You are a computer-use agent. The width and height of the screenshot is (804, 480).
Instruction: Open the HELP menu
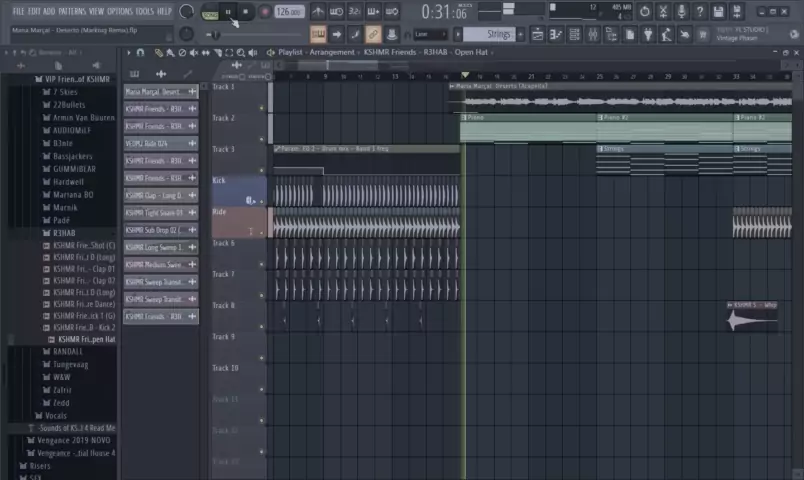pyautogui.click(x=164, y=11)
